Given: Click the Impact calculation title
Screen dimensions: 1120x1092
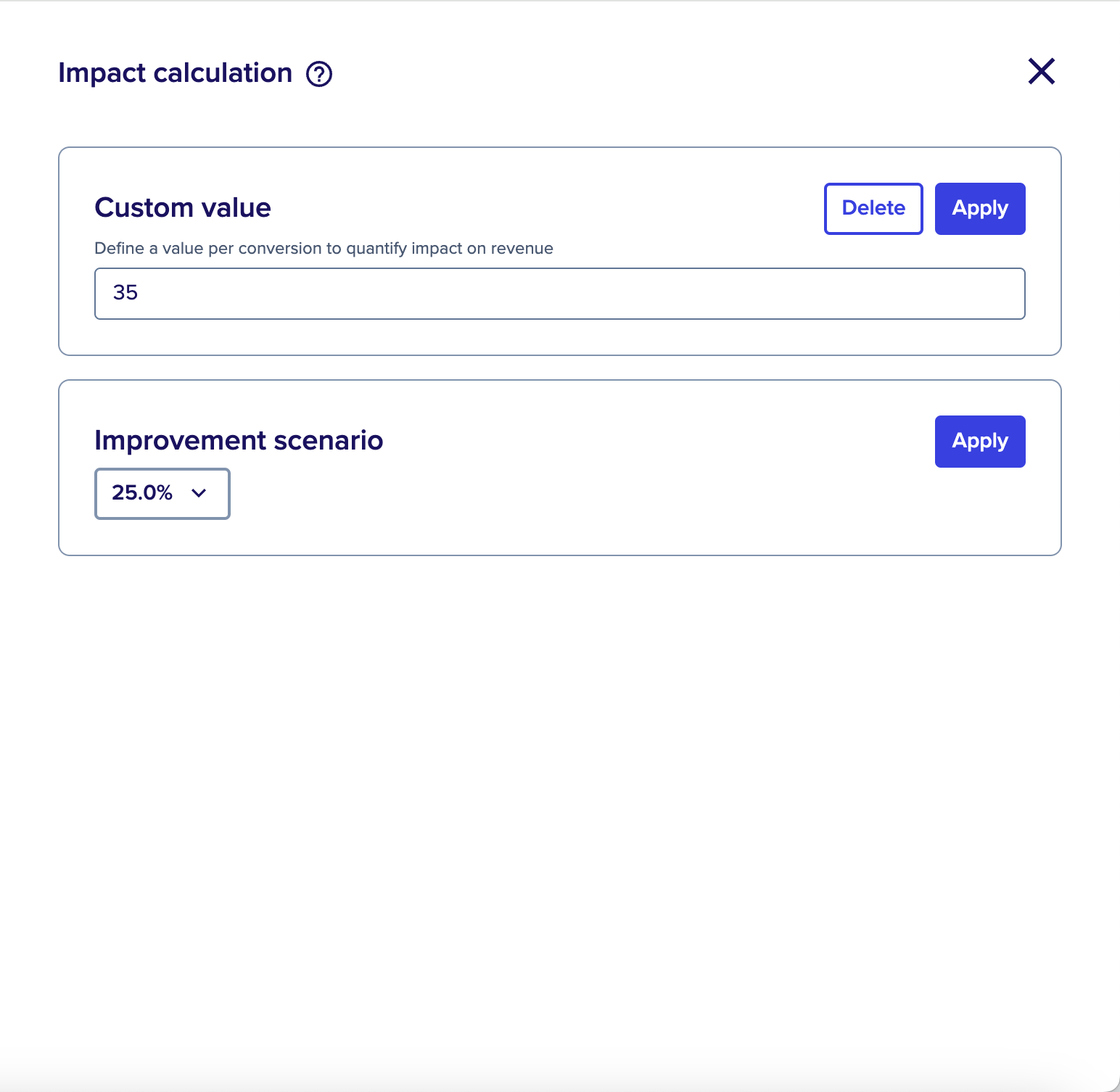Looking at the screenshot, I should click(175, 73).
